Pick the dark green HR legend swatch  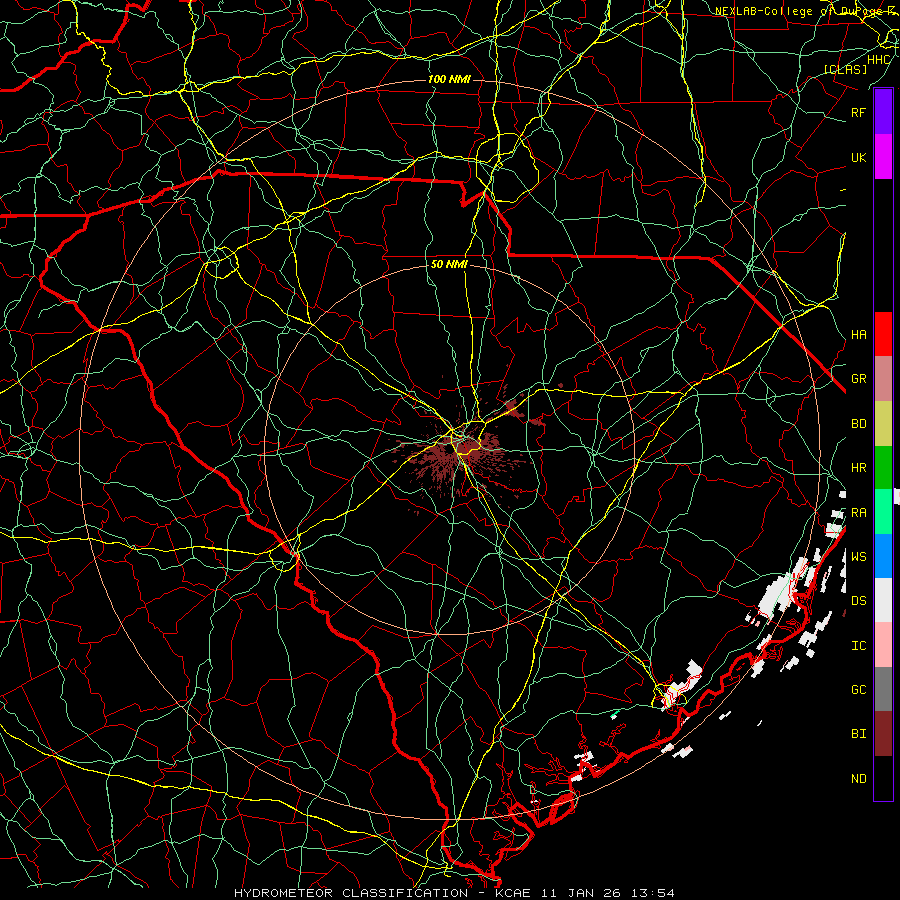pos(883,468)
